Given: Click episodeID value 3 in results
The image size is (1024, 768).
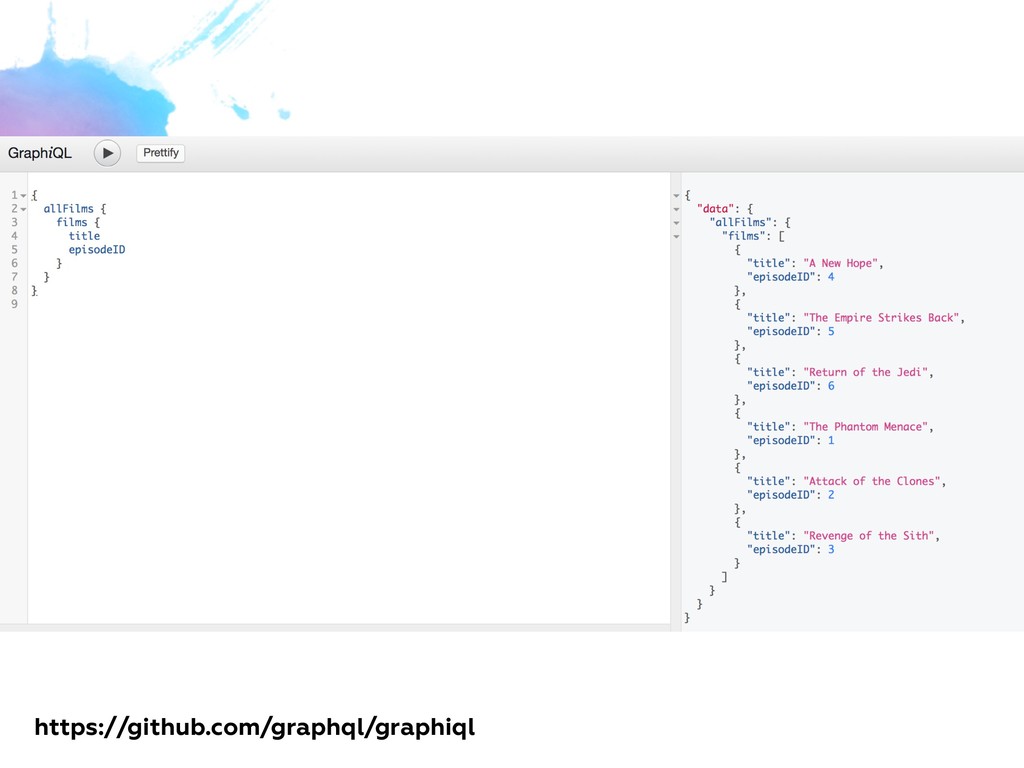Looking at the screenshot, I should point(831,550).
